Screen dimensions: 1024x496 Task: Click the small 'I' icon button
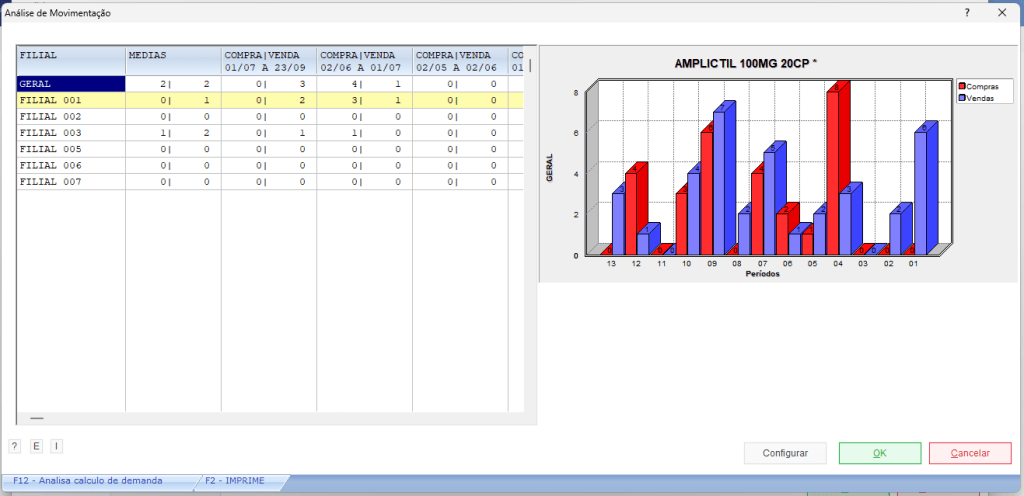[x=56, y=446]
